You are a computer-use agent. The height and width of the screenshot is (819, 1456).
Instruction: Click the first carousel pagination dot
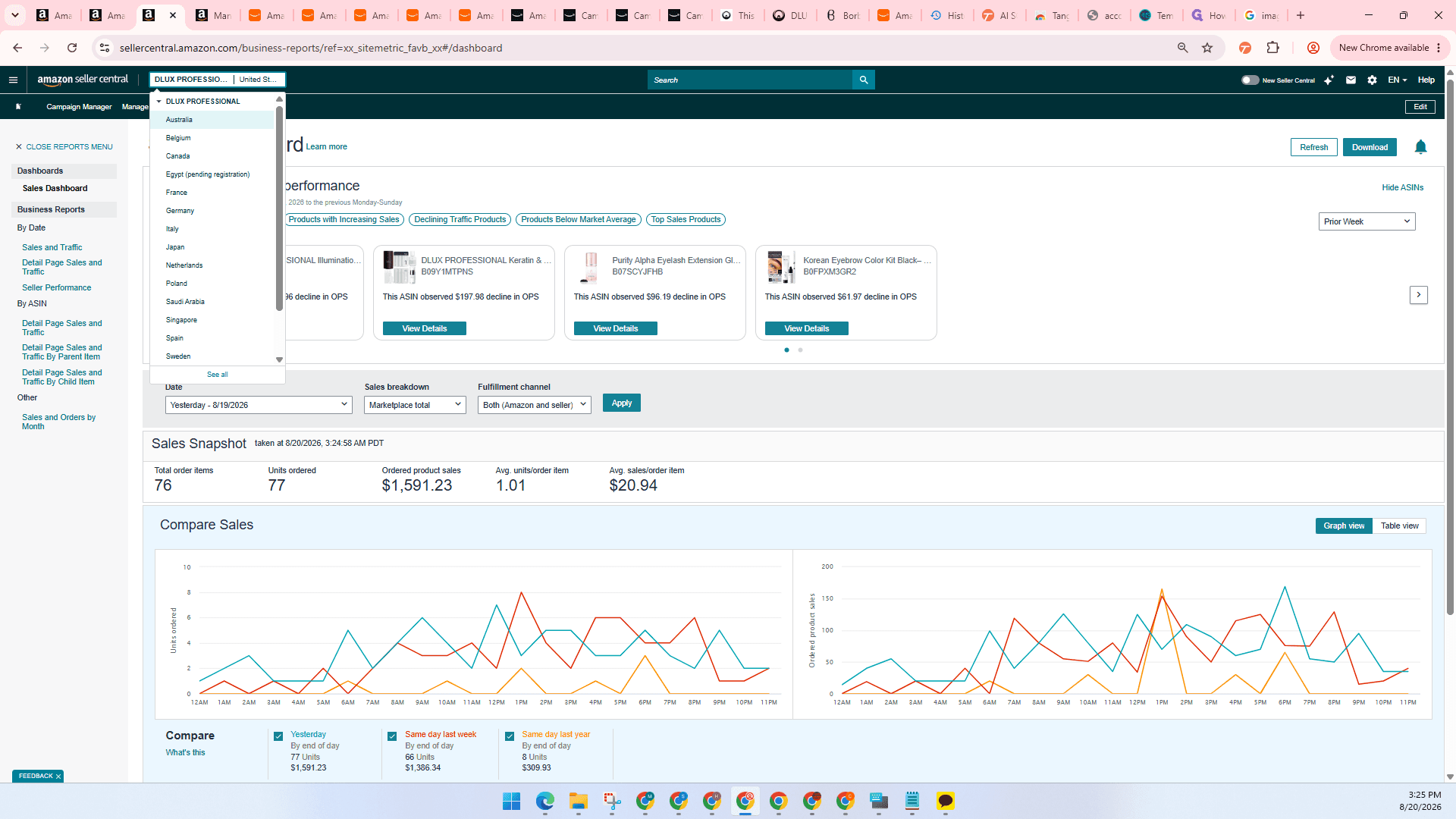tap(786, 350)
